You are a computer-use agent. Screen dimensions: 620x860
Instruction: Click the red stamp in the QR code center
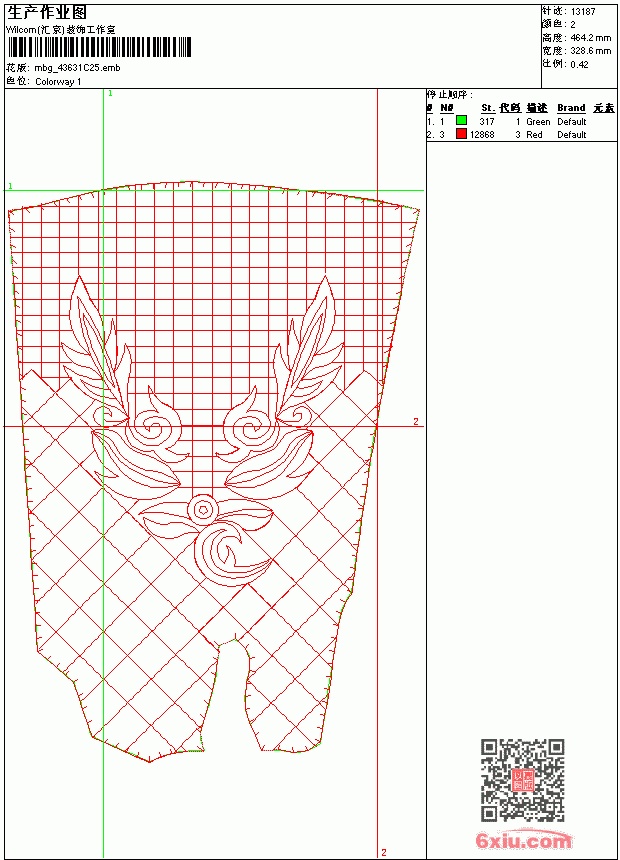(x=522, y=780)
